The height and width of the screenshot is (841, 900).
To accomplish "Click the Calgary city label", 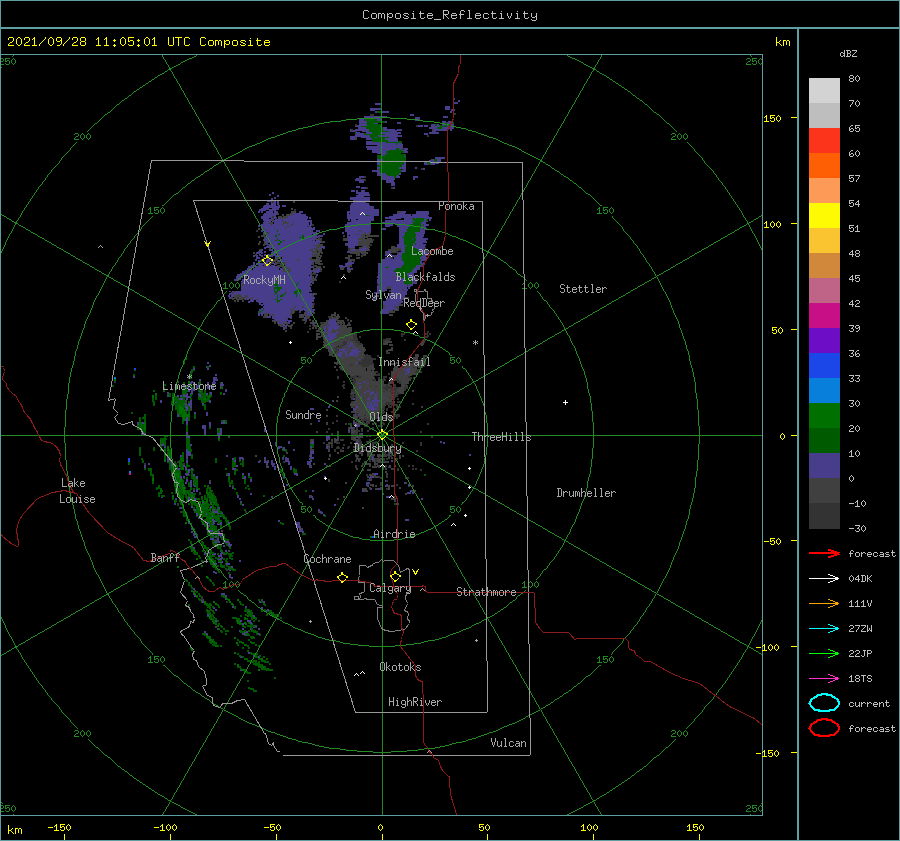I will (390, 588).
